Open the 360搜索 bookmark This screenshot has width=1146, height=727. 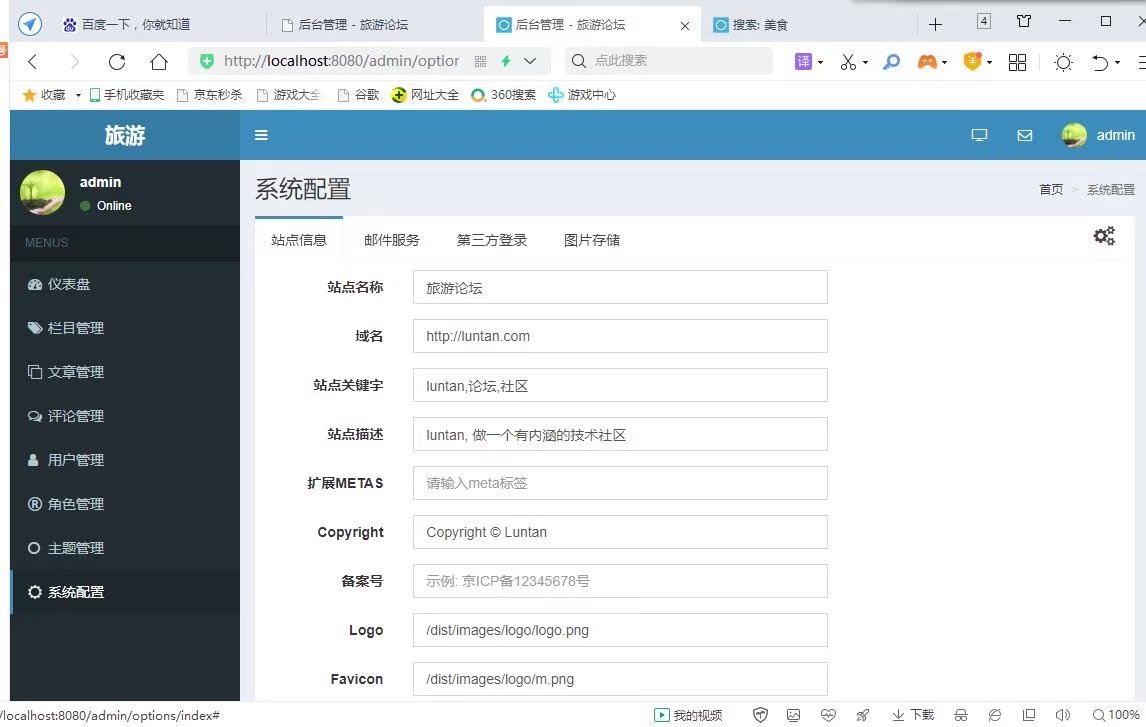[x=504, y=95]
